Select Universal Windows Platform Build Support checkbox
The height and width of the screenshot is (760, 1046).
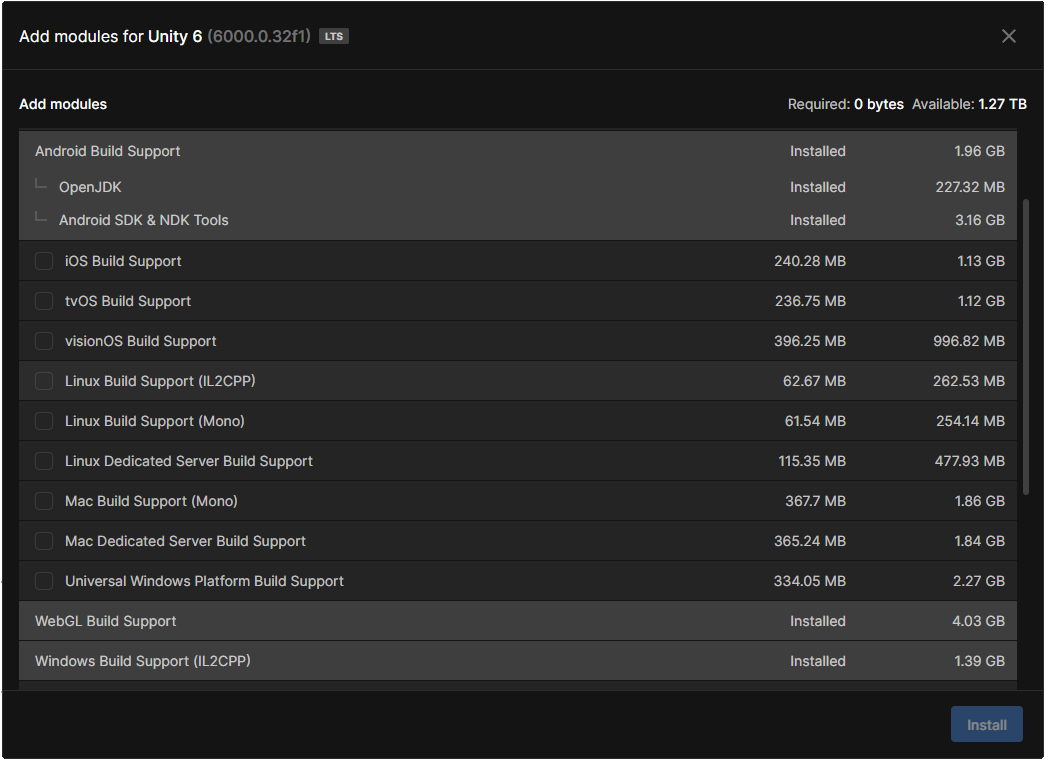pos(44,581)
